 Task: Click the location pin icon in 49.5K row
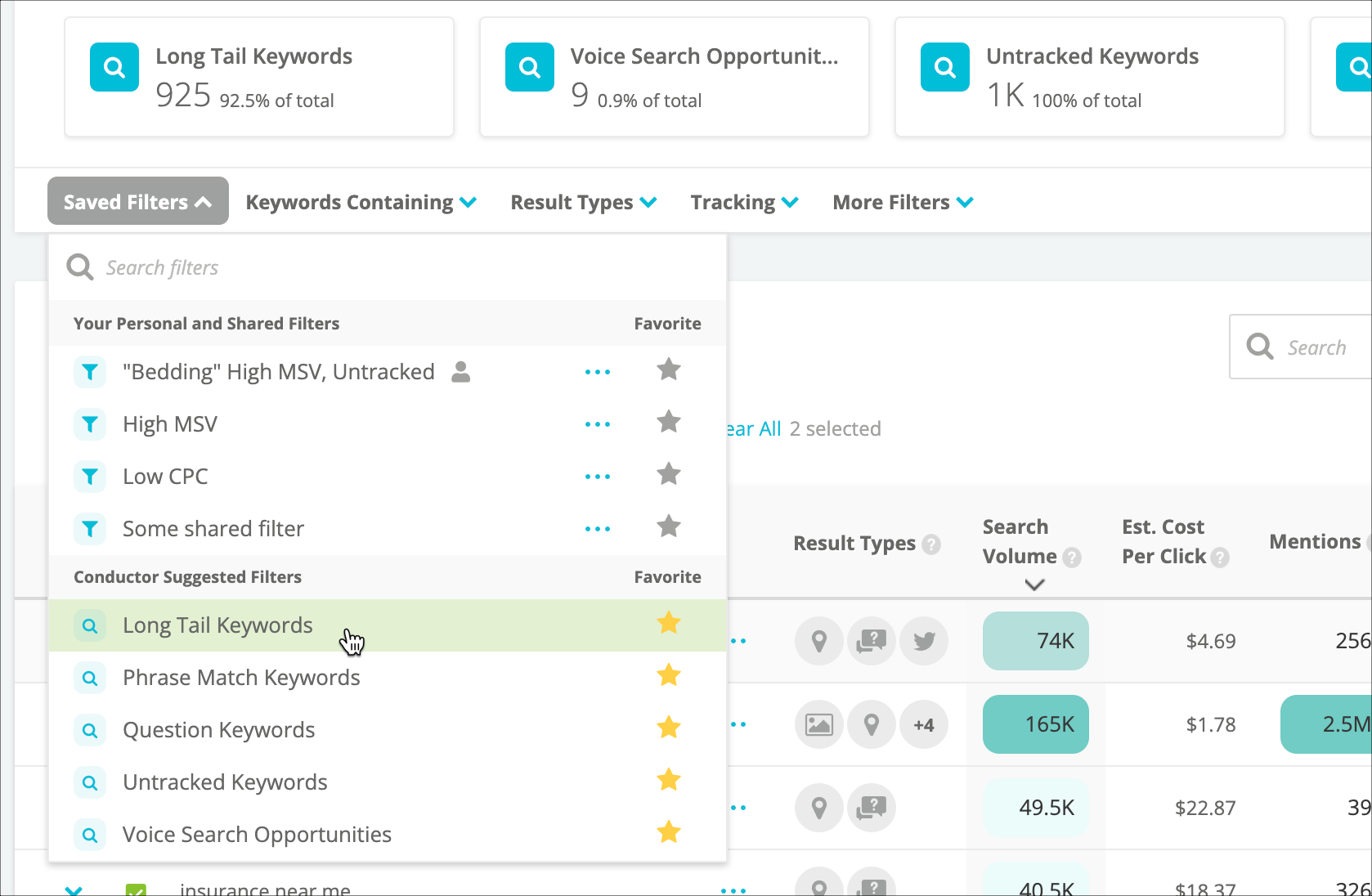(819, 808)
